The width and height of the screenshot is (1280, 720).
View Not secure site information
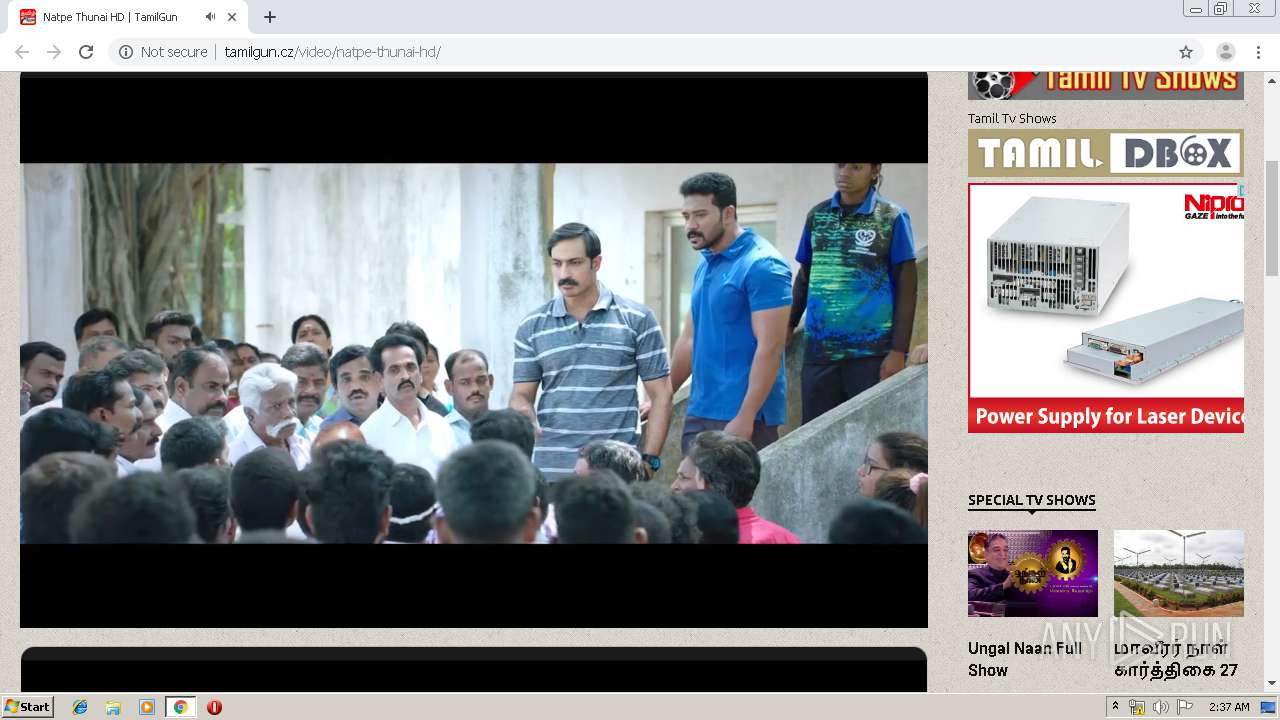pos(163,52)
